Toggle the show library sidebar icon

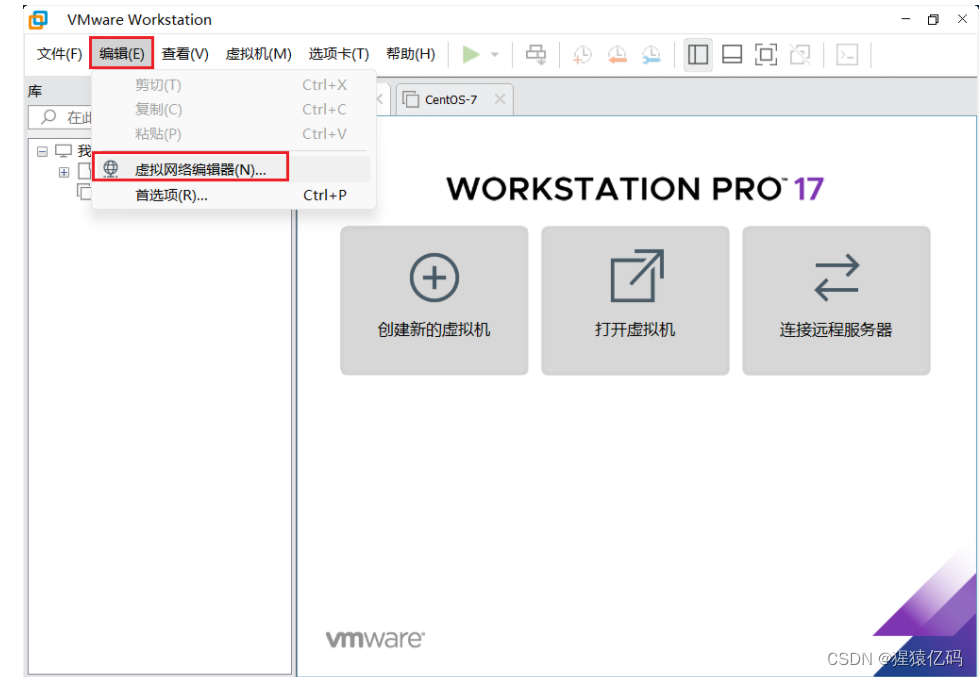tap(698, 54)
